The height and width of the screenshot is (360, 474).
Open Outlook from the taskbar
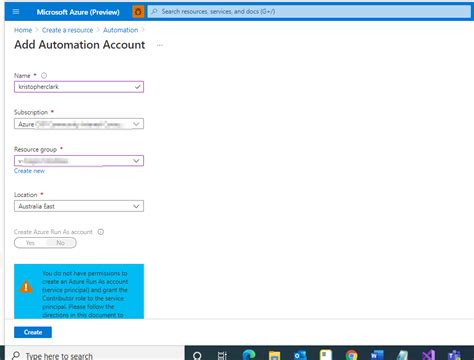coord(300,355)
